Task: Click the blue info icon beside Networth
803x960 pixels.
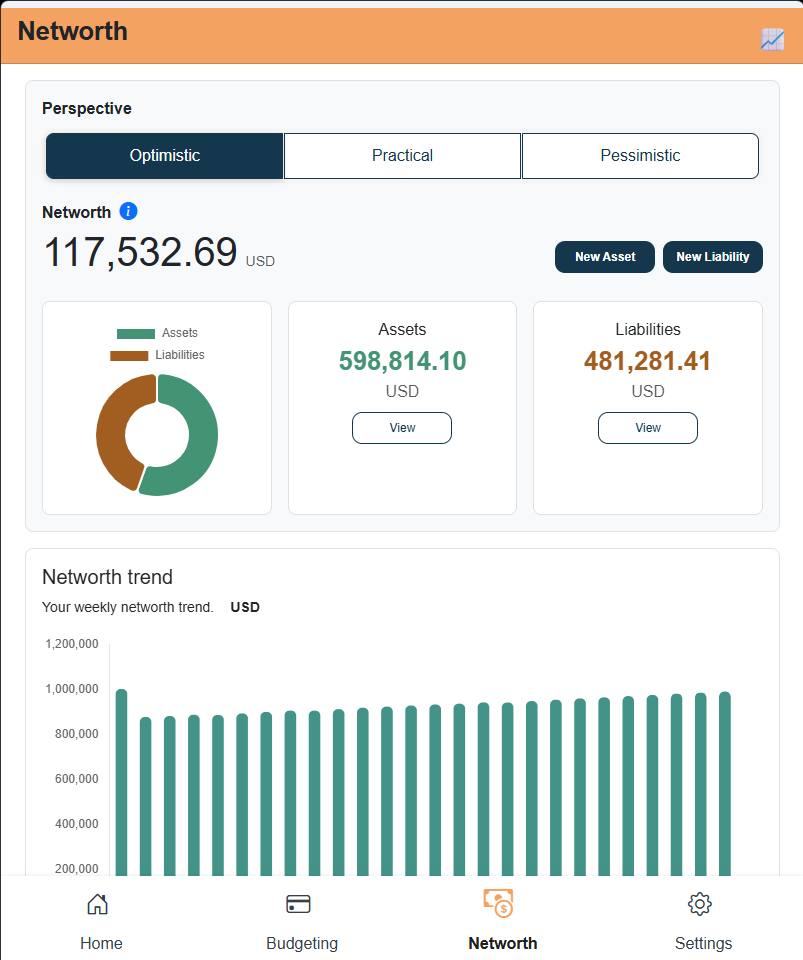Action: [128, 211]
